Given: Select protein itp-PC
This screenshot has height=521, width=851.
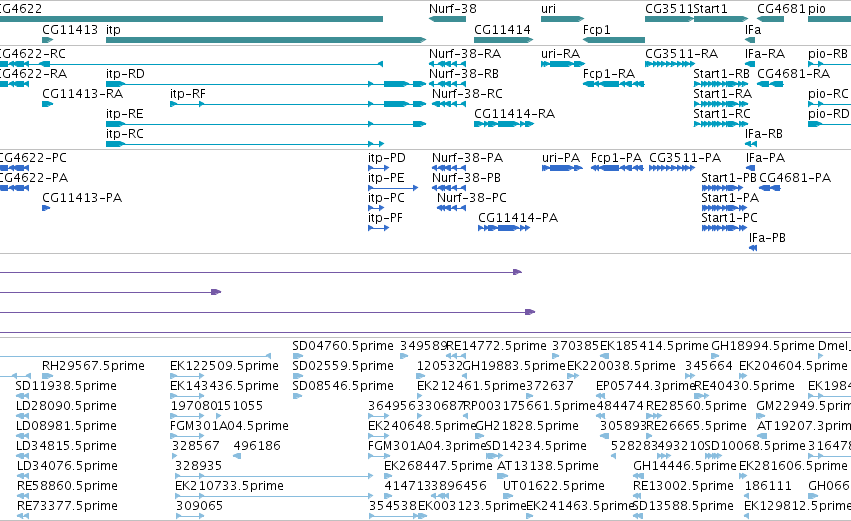Looking at the screenshot, I should (x=386, y=198).
